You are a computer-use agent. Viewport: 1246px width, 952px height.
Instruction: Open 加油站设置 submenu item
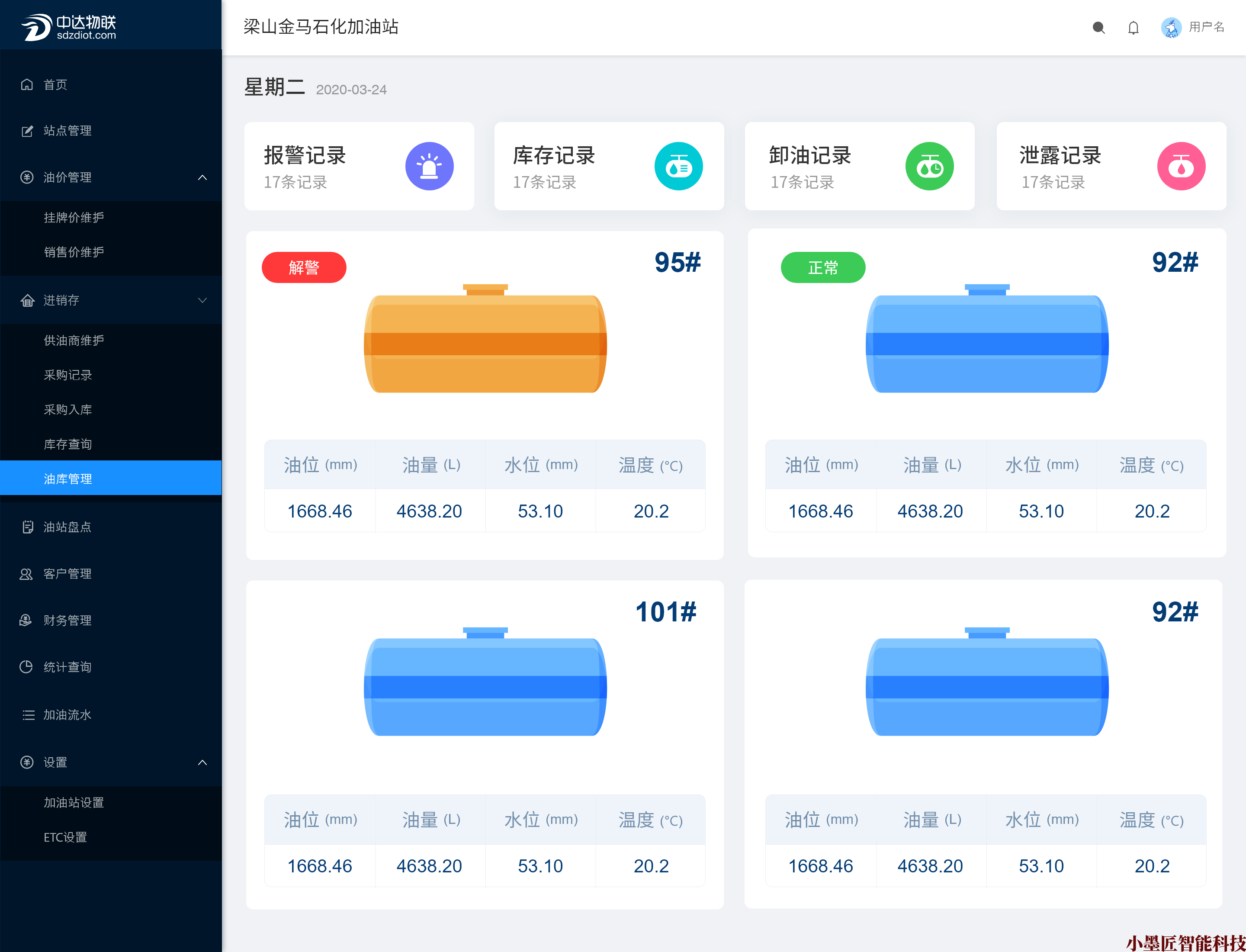[x=74, y=802]
